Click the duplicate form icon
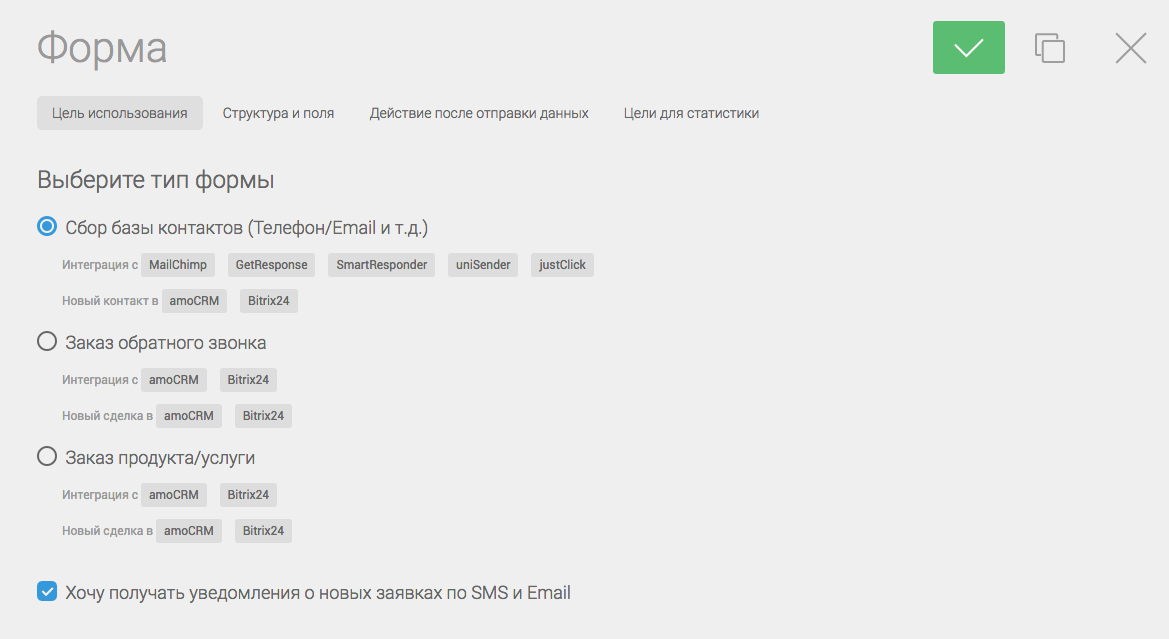 coord(1049,48)
